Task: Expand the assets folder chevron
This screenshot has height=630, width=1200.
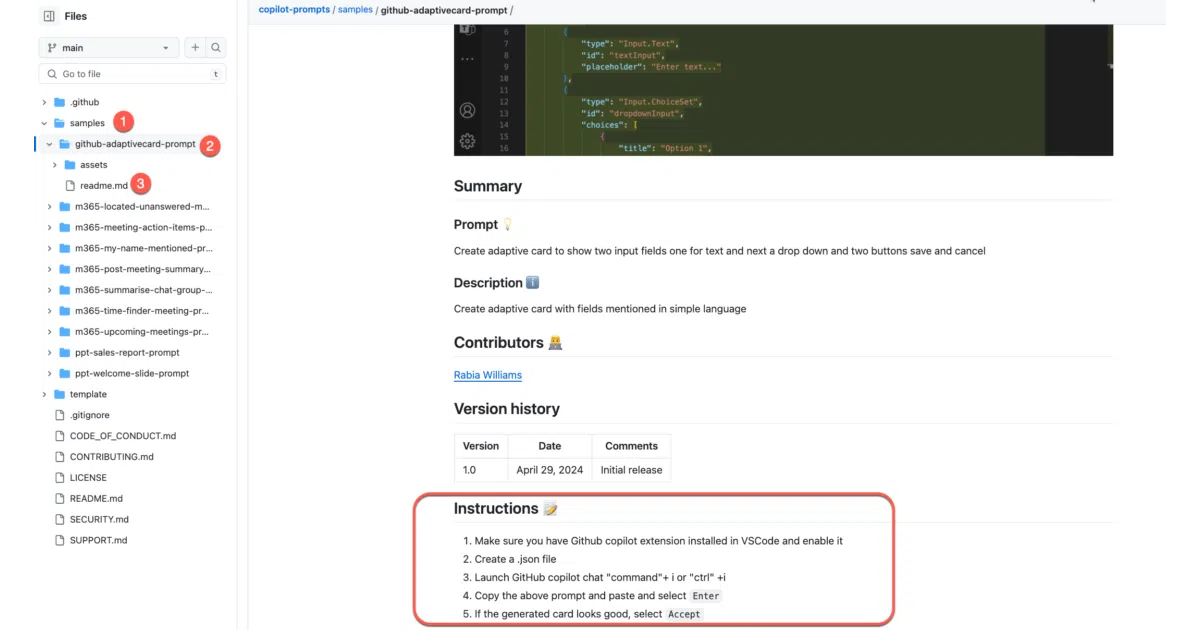Action: point(55,165)
